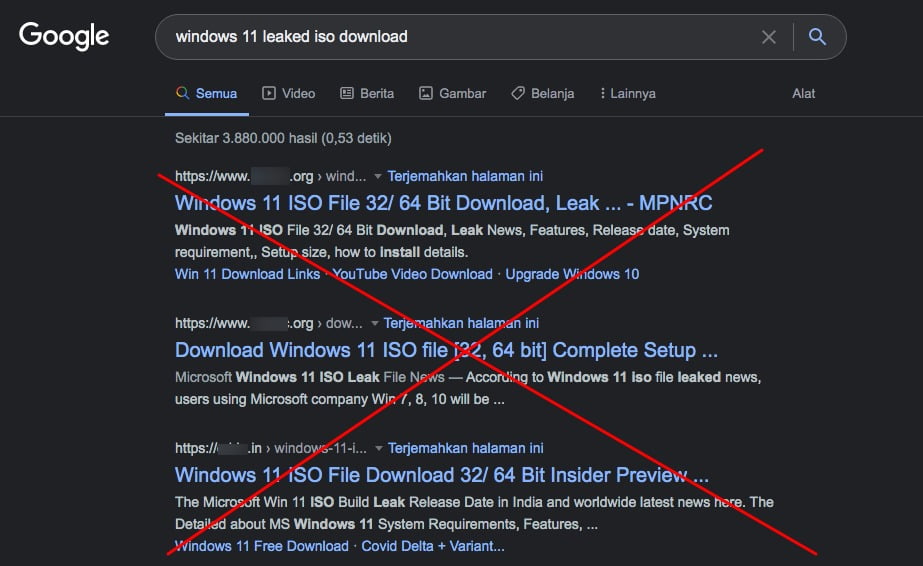Open the Windows 11 Free Download sitelink

(261, 546)
